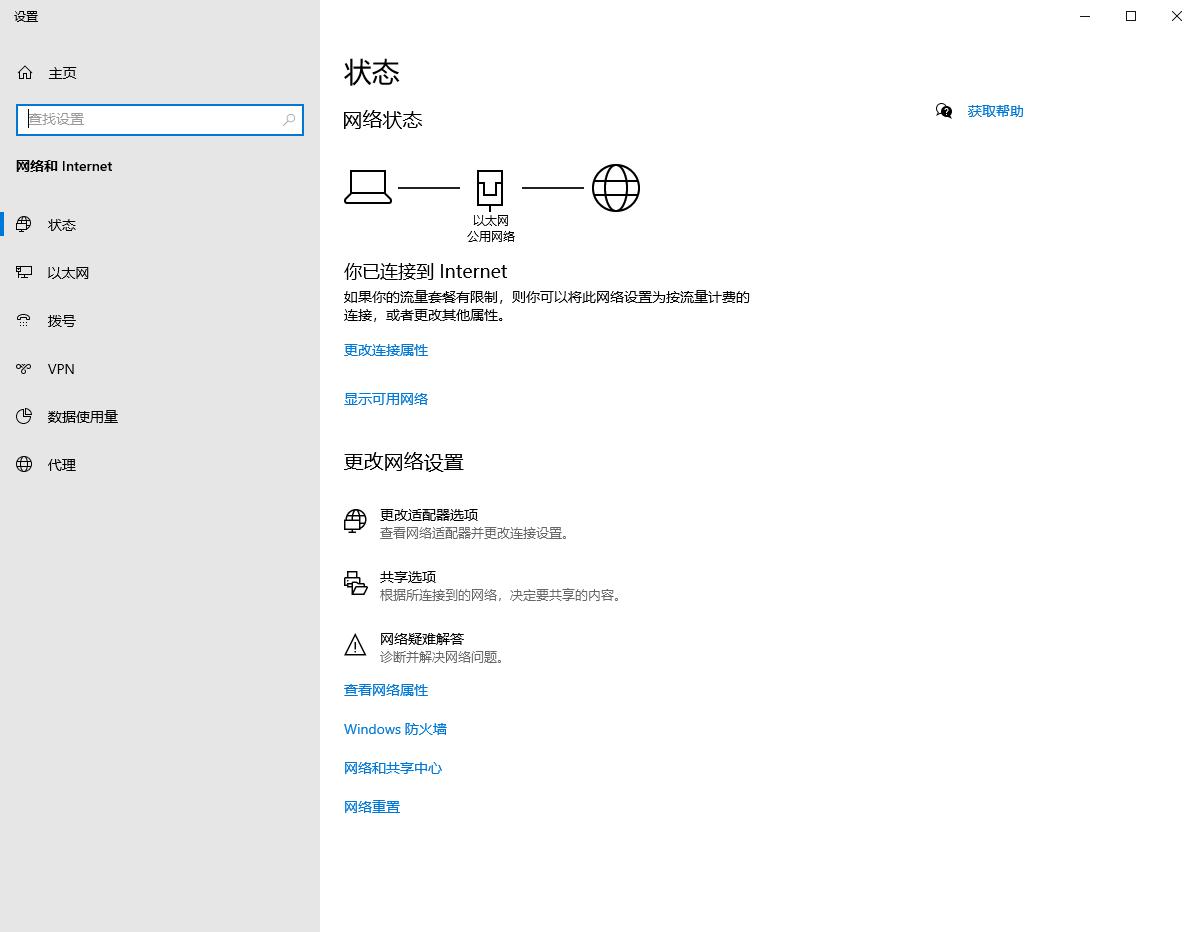The image size is (1200, 932).
Task: Select the 状态 (Status) globe icon in sidebar
Action: tap(24, 224)
